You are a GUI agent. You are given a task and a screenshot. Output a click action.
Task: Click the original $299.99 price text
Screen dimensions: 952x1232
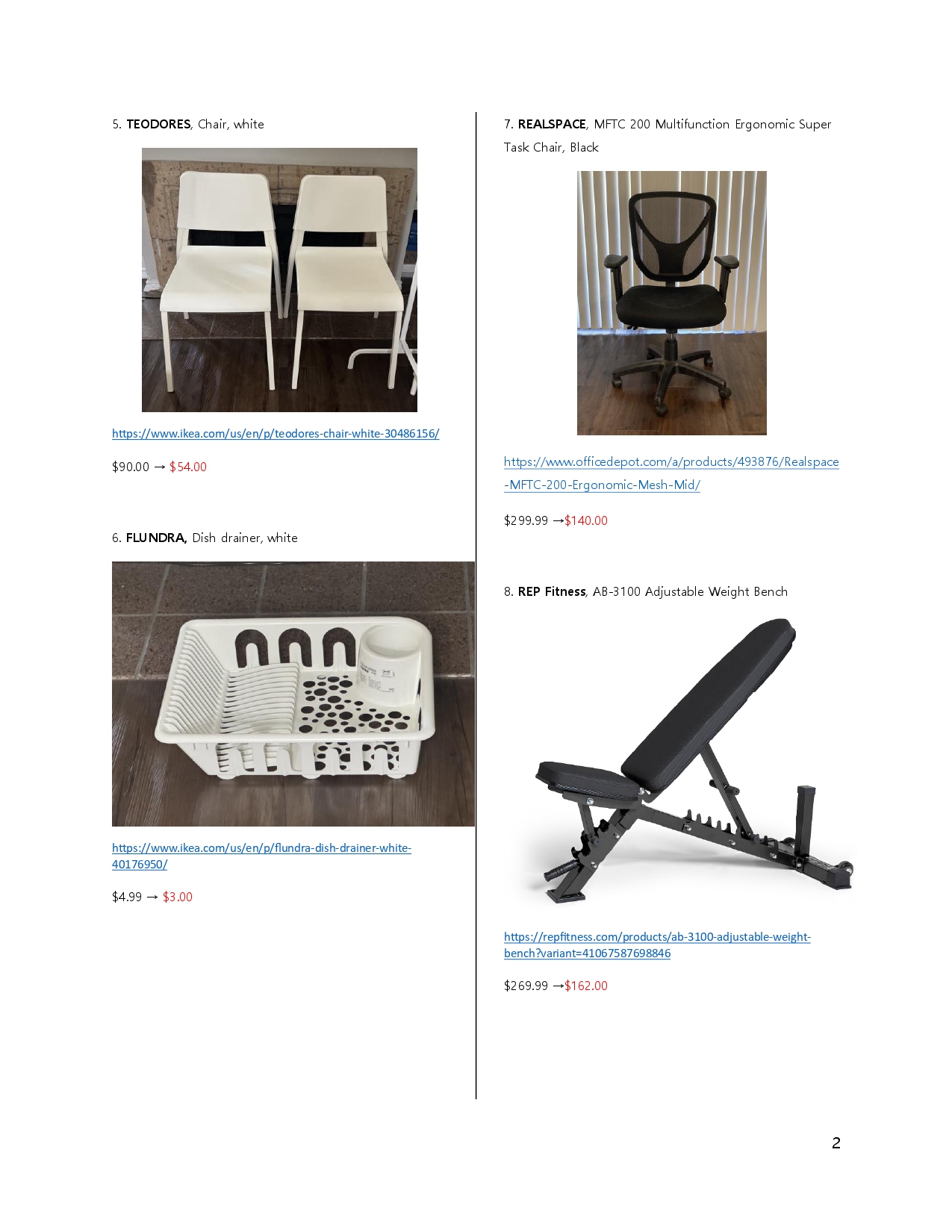[x=526, y=520]
